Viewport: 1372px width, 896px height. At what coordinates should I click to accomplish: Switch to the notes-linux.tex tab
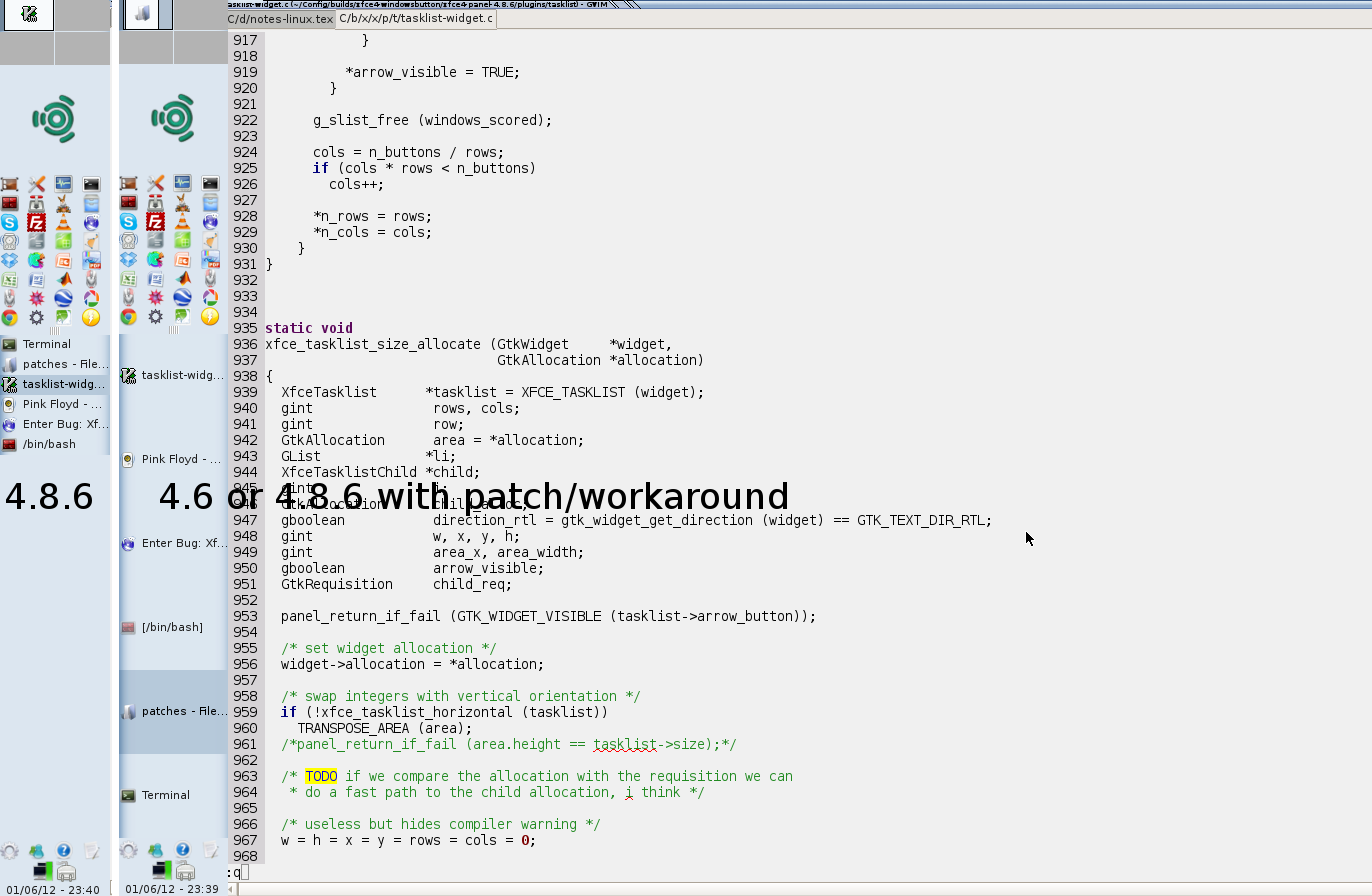point(280,19)
